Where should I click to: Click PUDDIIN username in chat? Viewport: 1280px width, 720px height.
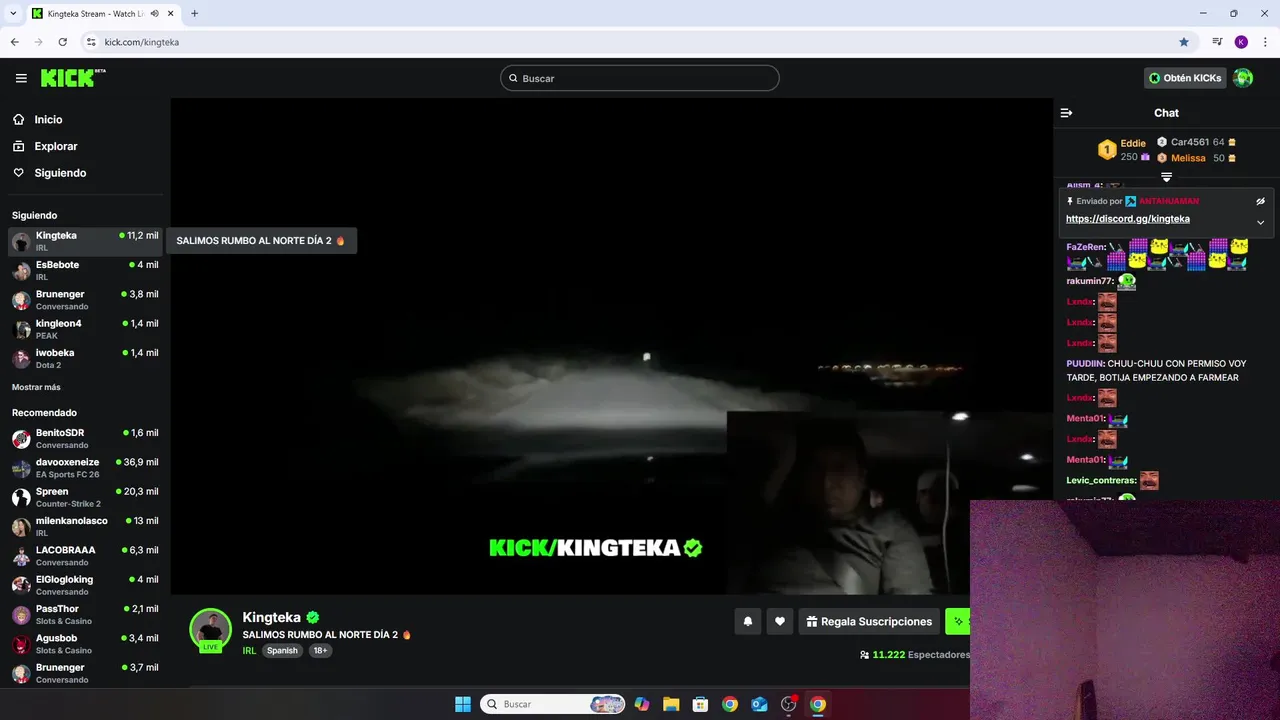click(1085, 364)
